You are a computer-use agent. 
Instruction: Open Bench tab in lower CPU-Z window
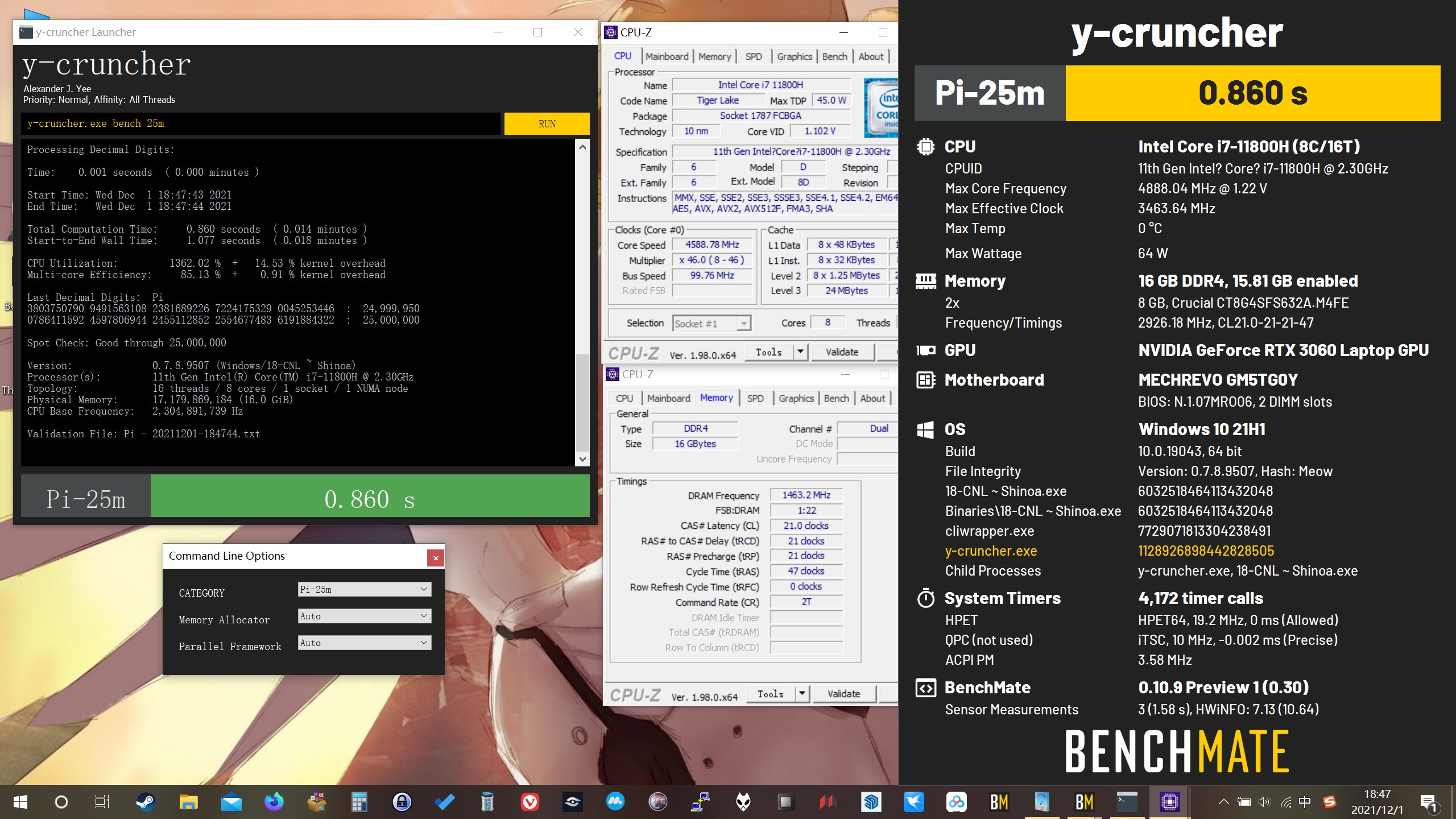(x=836, y=398)
